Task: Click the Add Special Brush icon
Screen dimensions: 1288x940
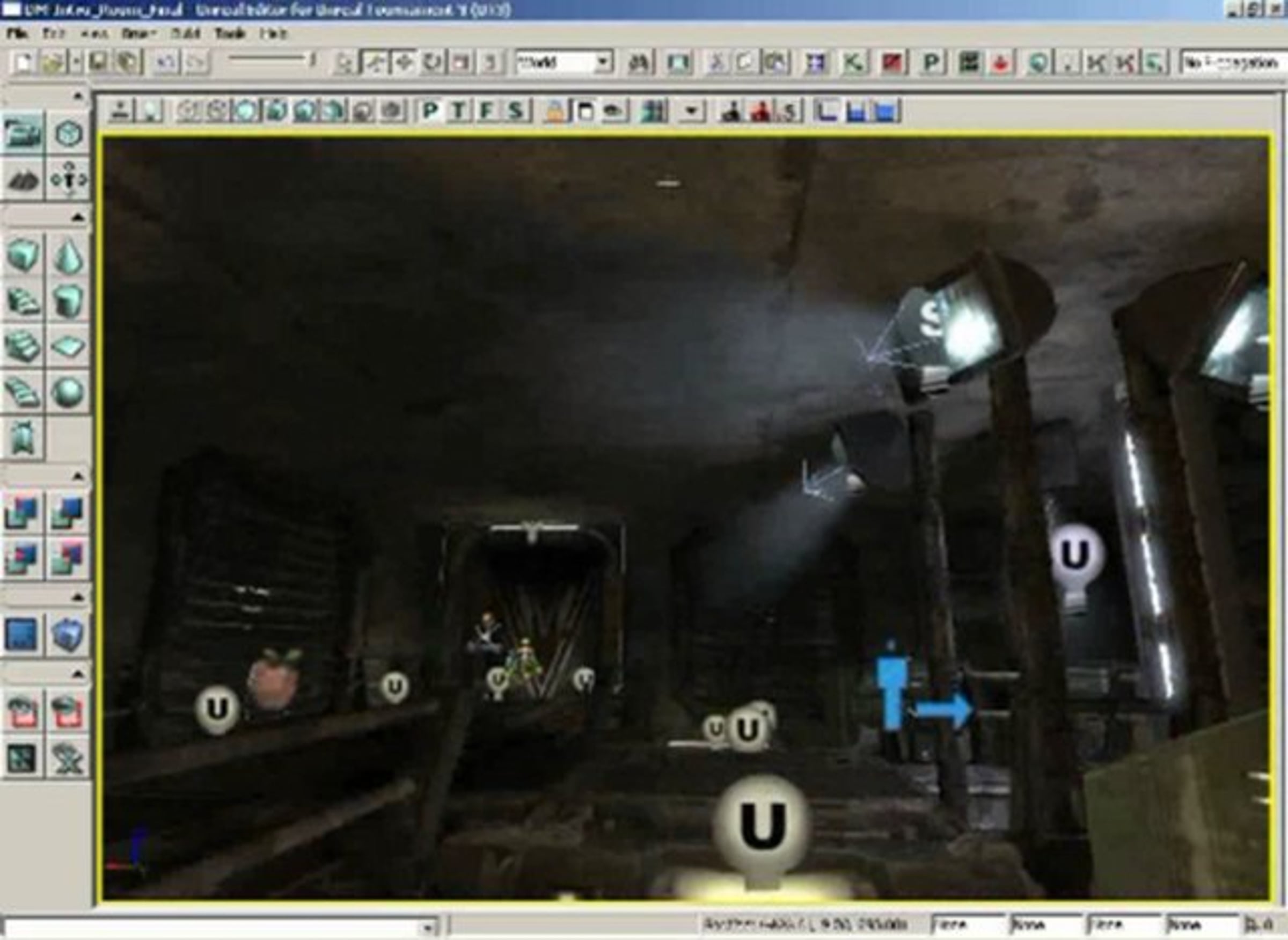Action: point(23,634)
